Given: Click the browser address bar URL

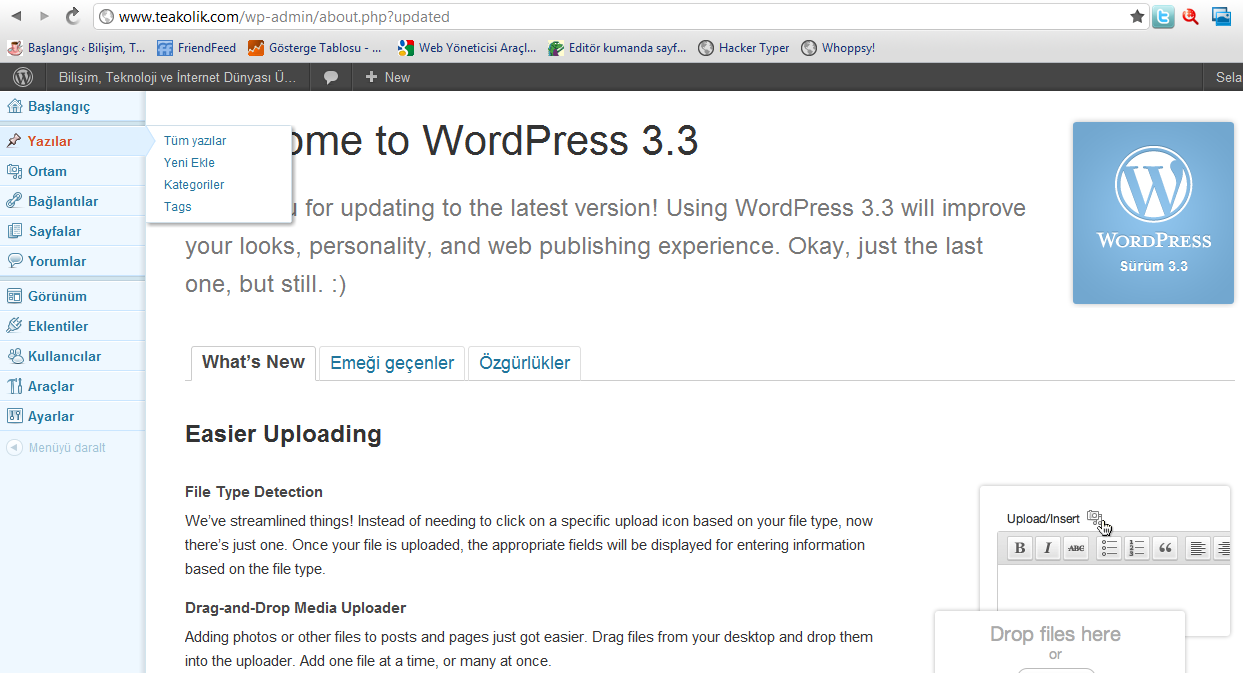Looking at the screenshot, I should point(284,17).
